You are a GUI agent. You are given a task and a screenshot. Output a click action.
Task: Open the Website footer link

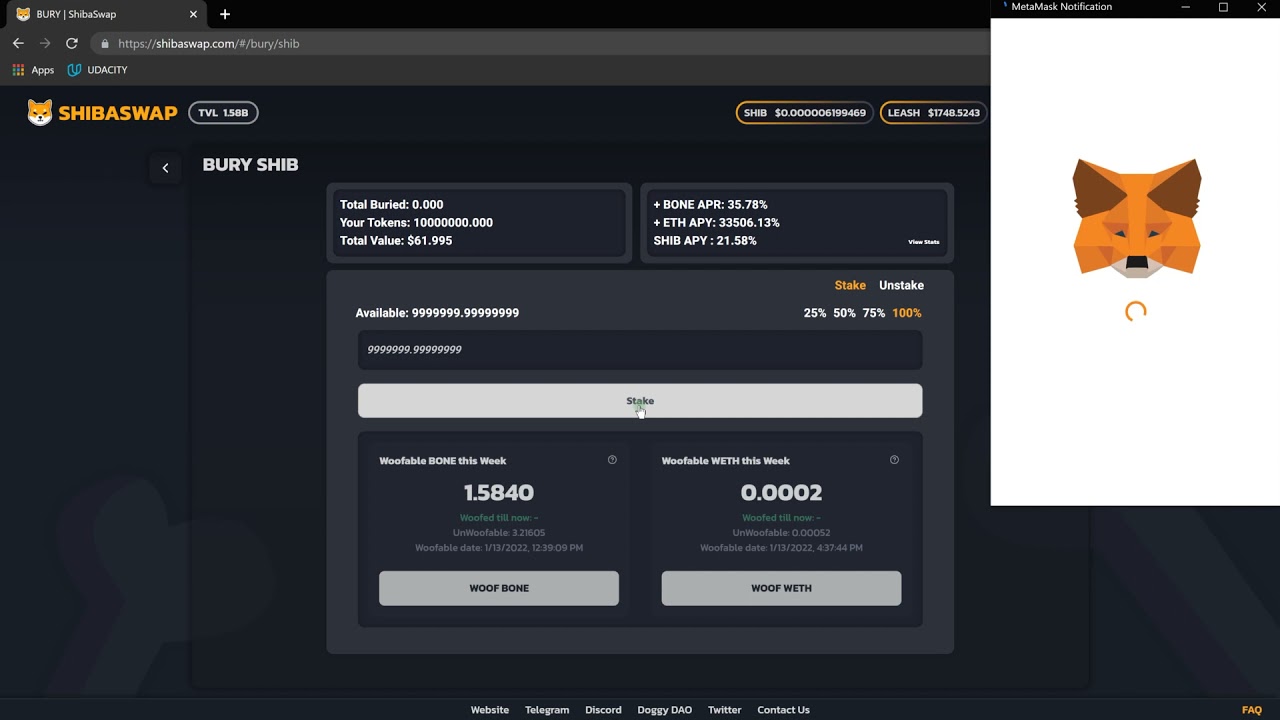[490, 710]
